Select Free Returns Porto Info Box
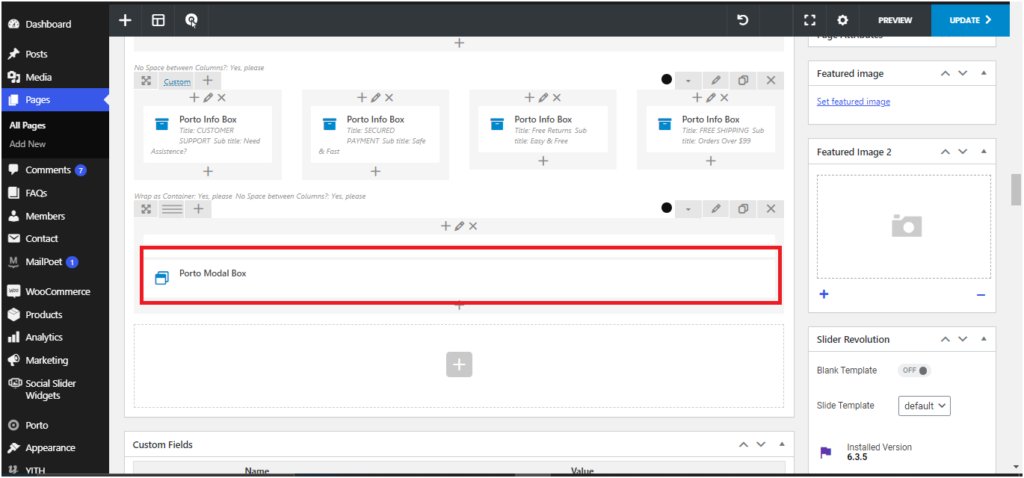 click(x=543, y=129)
